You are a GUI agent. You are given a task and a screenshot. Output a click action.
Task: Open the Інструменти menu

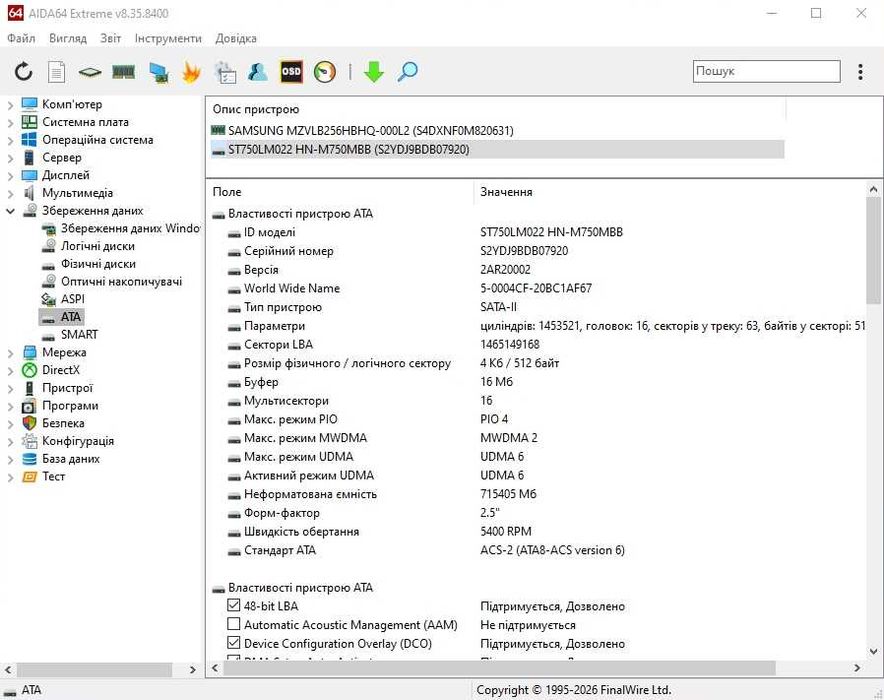pos(168,38)
